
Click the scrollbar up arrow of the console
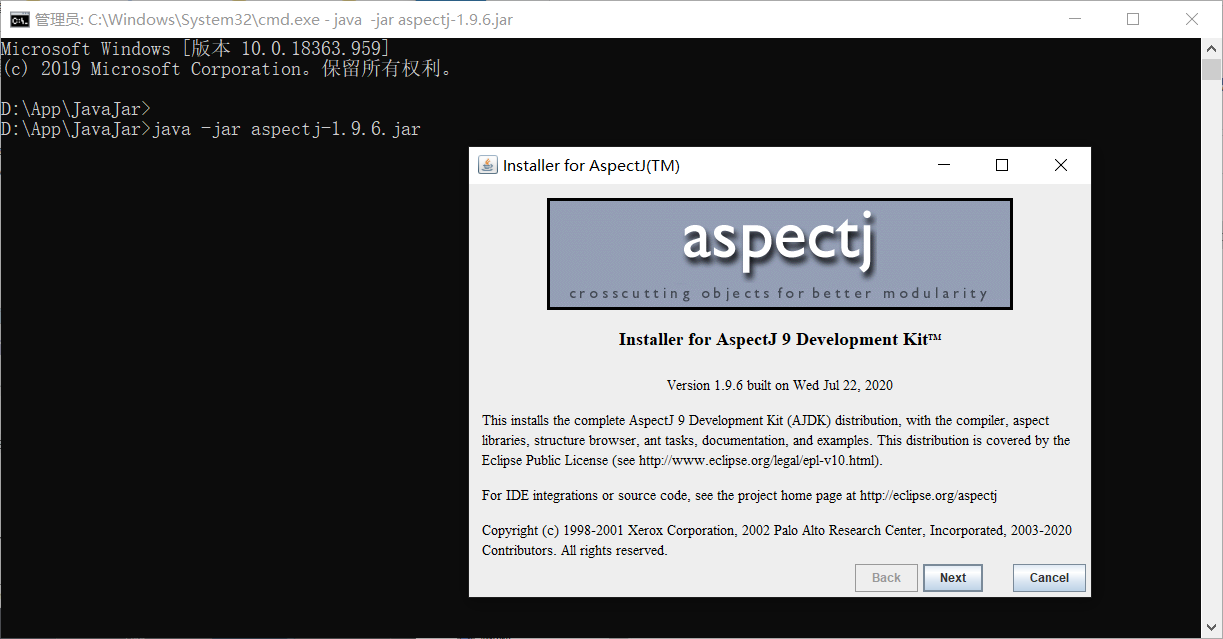pyautogui.click(x=1213, y=47)
